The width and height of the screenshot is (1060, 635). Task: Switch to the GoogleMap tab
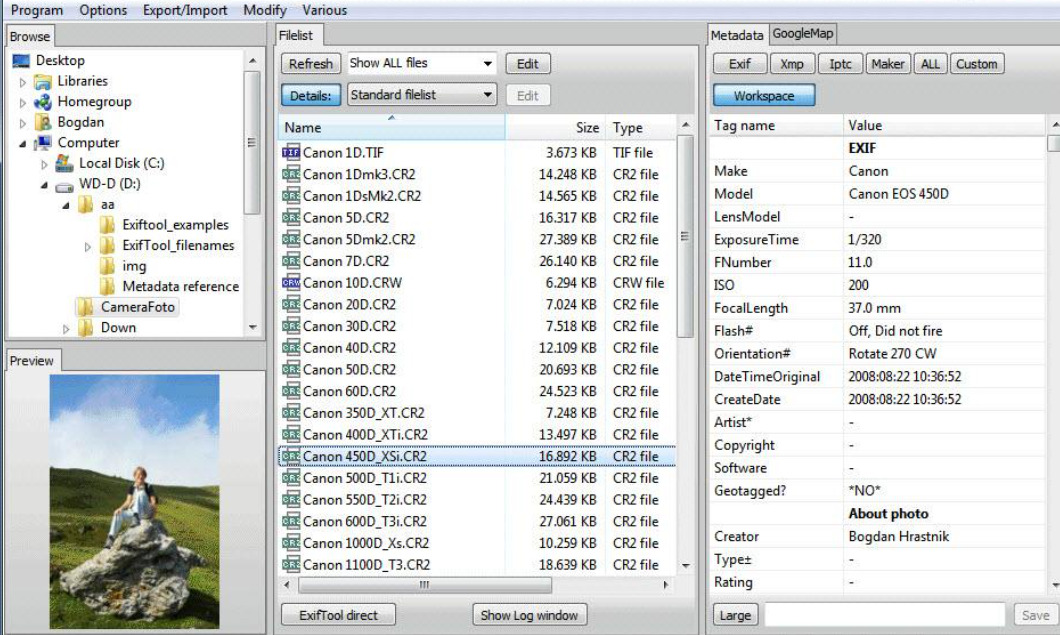pyautogui.click(x=803, y=33)
